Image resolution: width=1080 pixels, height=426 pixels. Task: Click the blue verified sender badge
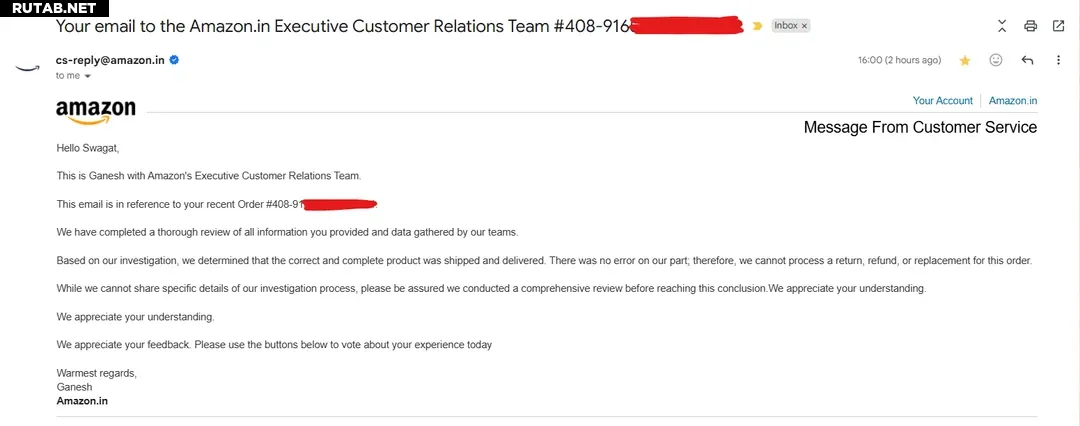click(174, 60)
